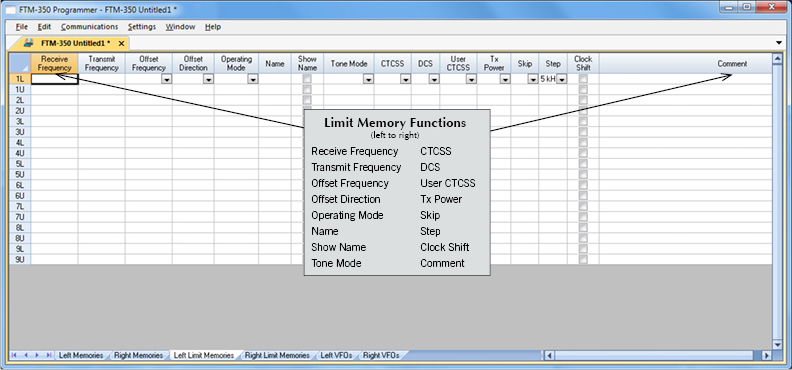This screenshot has height=370, width=792.
Task: Click the next sheet navigation arrow
Action: tap(37, 355)
